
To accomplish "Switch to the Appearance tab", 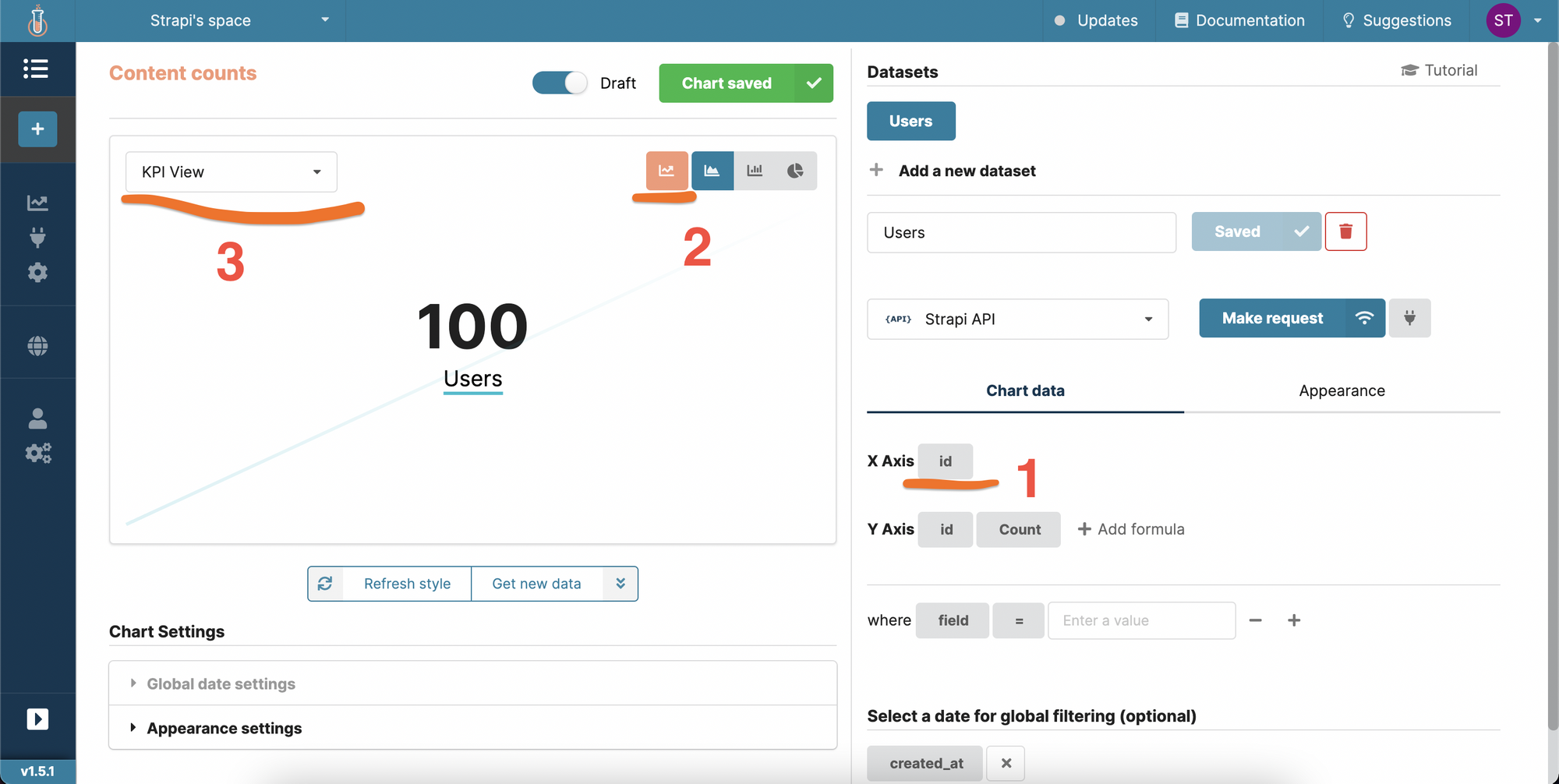I will (x=1342, y=390).
